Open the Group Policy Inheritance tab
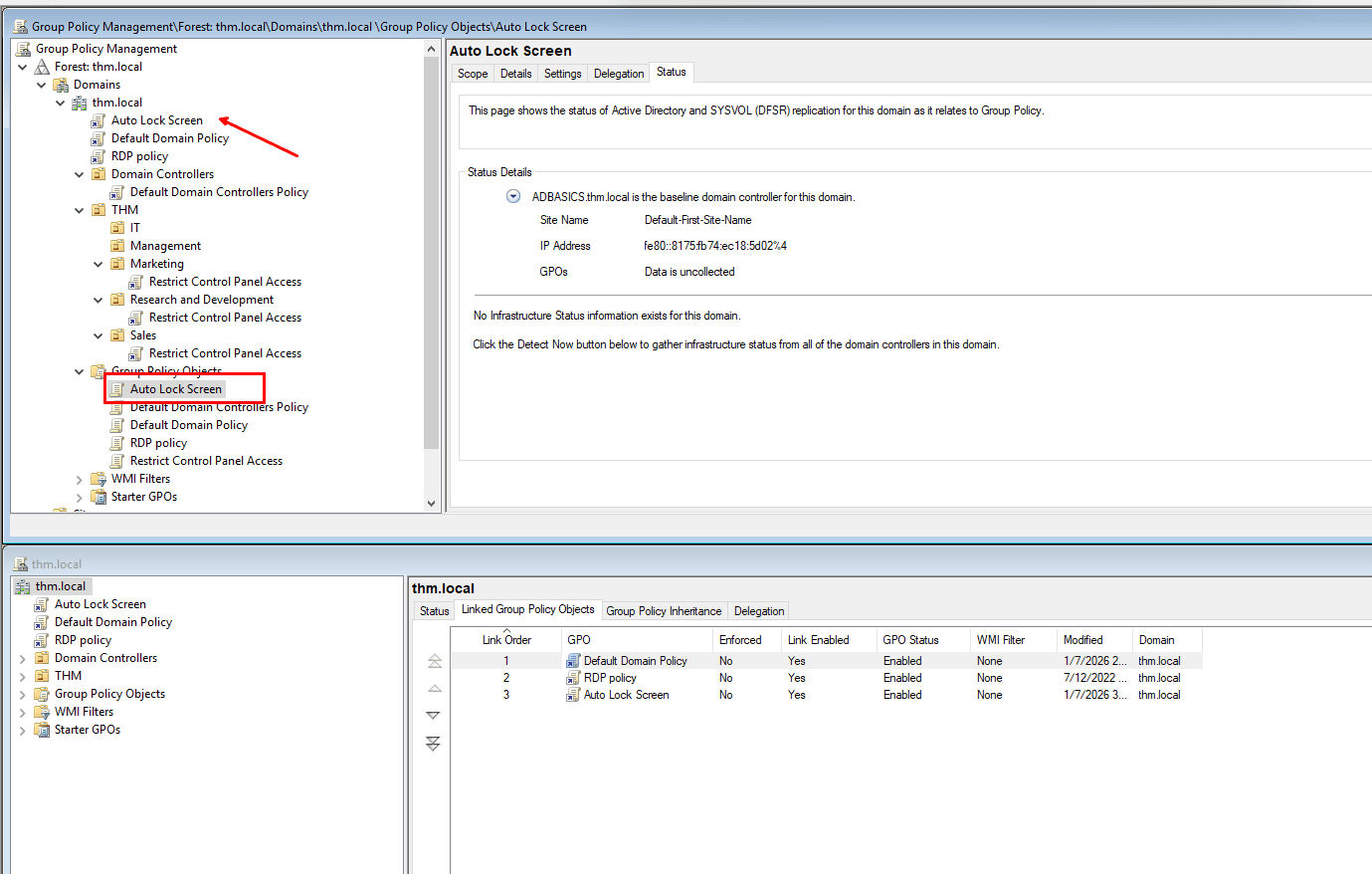The width and height of the screenshot is (1372, 874). point(664,611)
